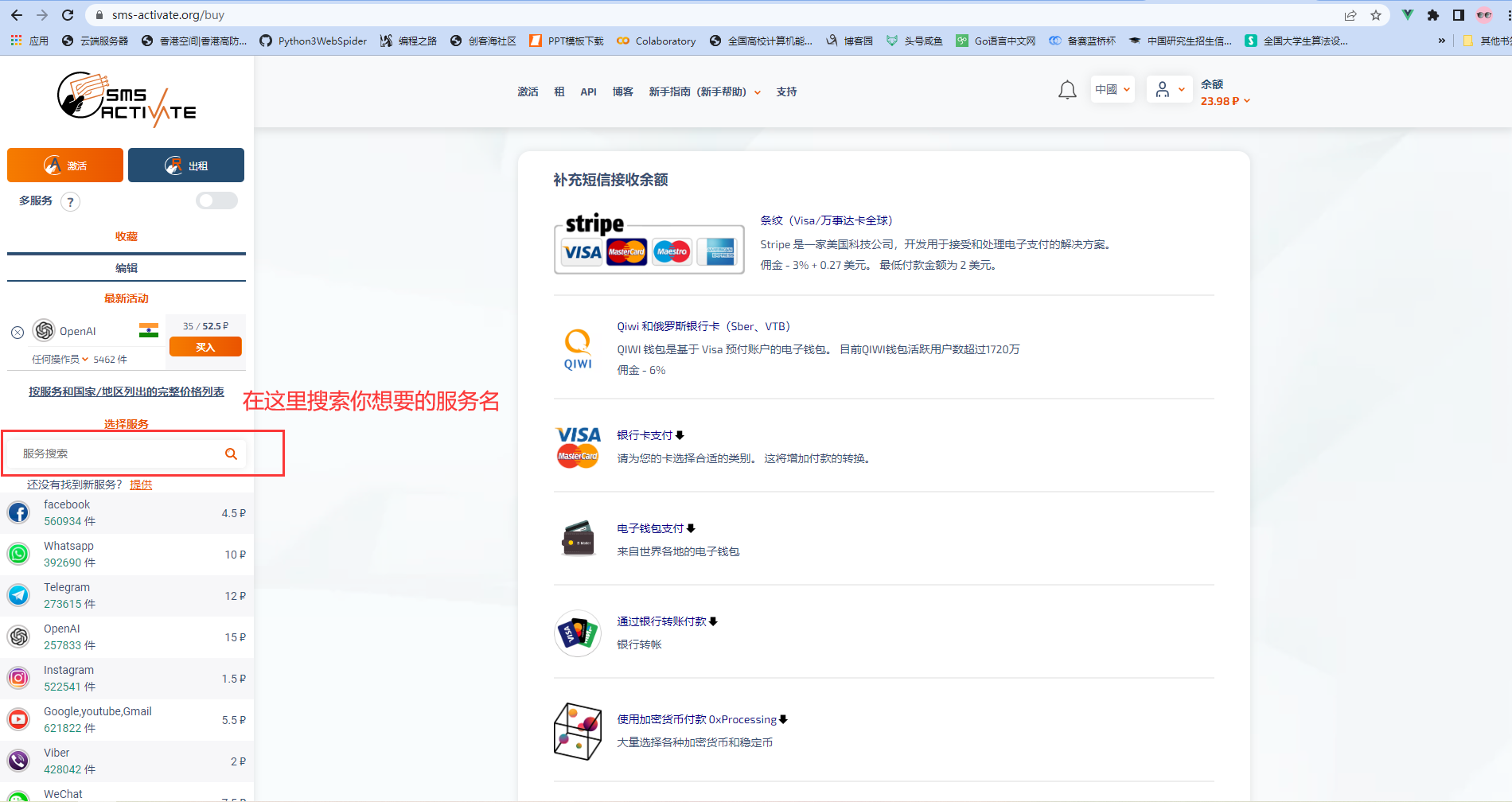Open the PPT模板下载 bookmark
This screenshot has width=1512, height=802.
(x=567, y=41)
